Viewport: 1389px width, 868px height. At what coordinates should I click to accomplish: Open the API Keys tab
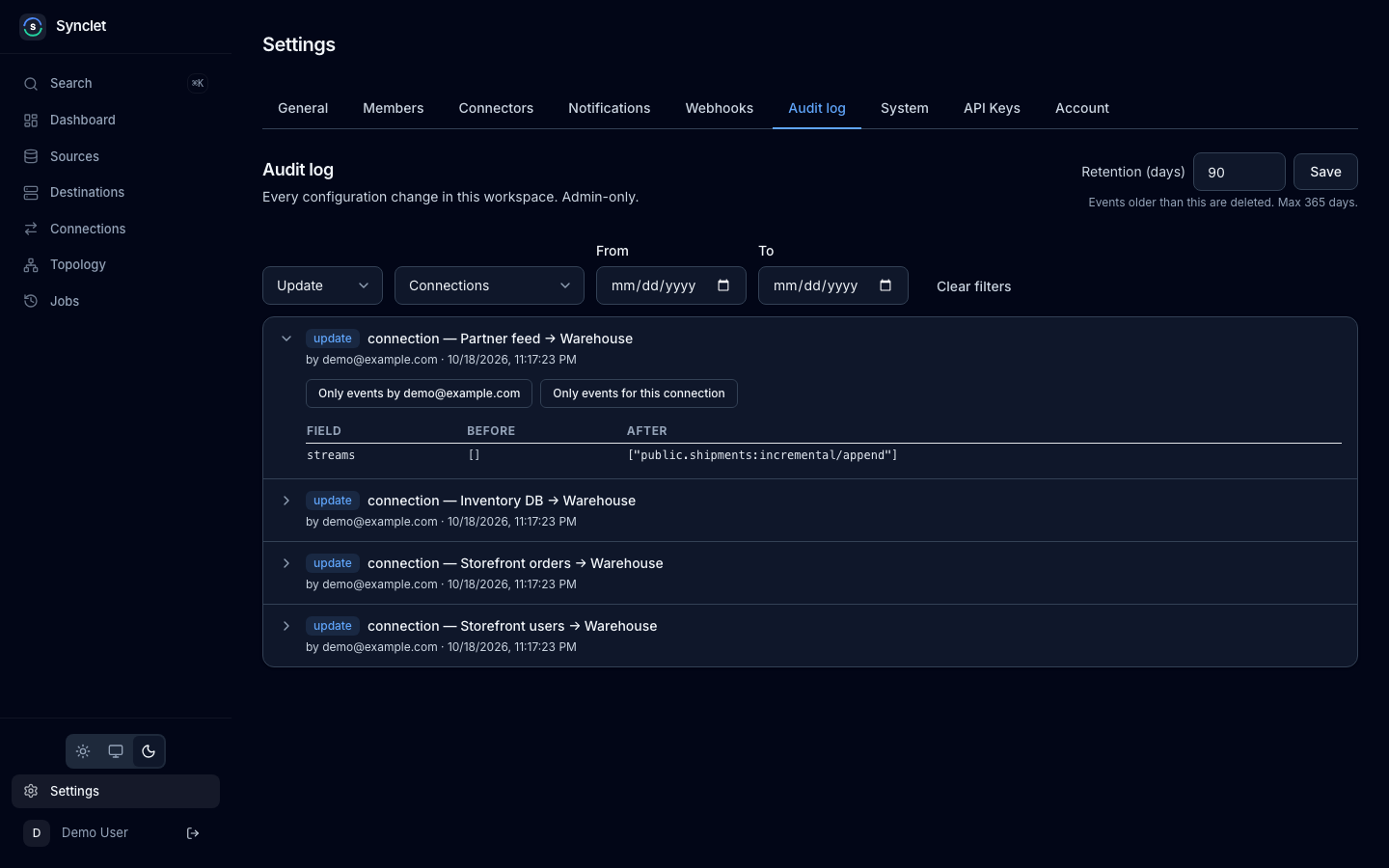pyautogui.click(x=992, y=108)
